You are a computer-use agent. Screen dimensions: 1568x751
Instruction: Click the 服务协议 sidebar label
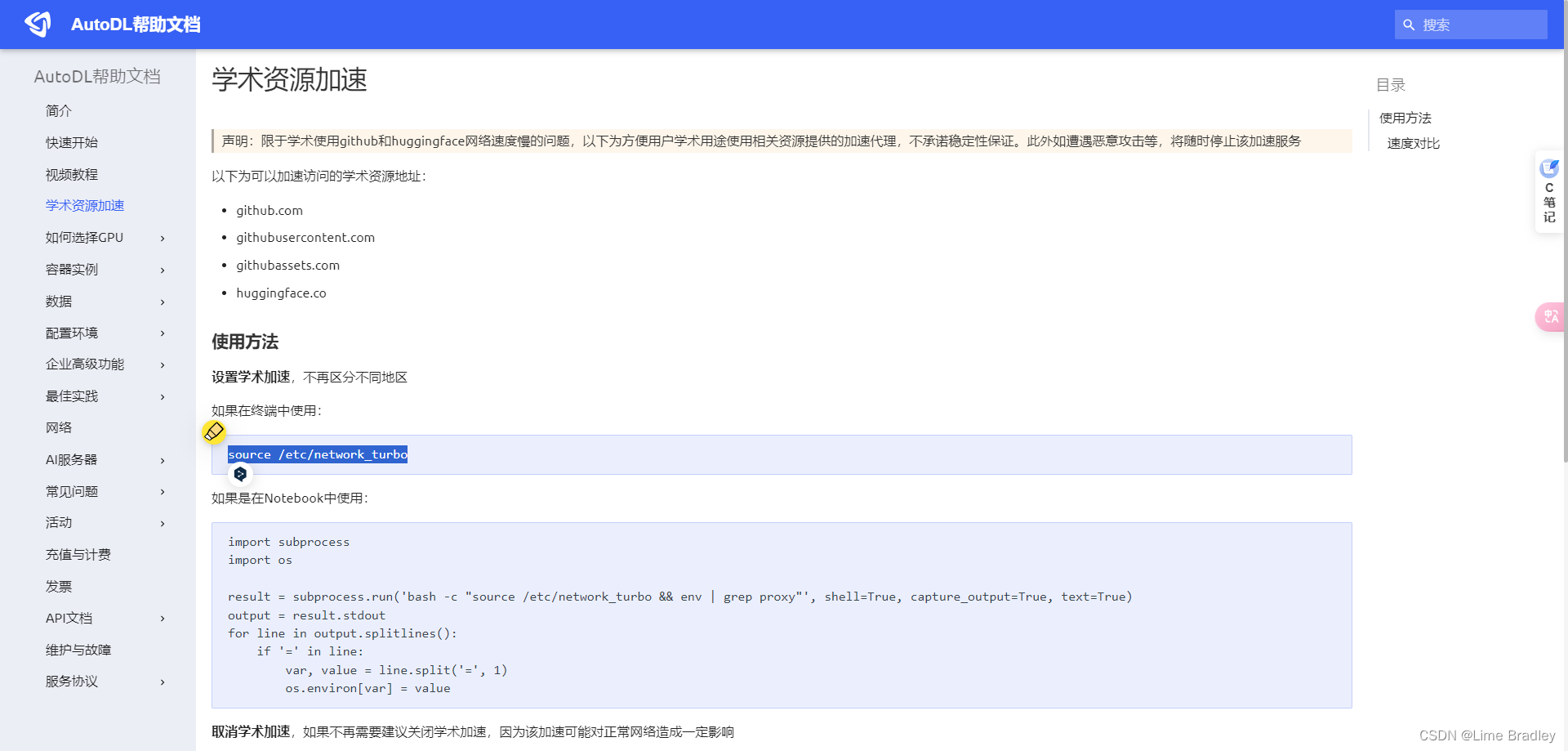tap(72, 681)
